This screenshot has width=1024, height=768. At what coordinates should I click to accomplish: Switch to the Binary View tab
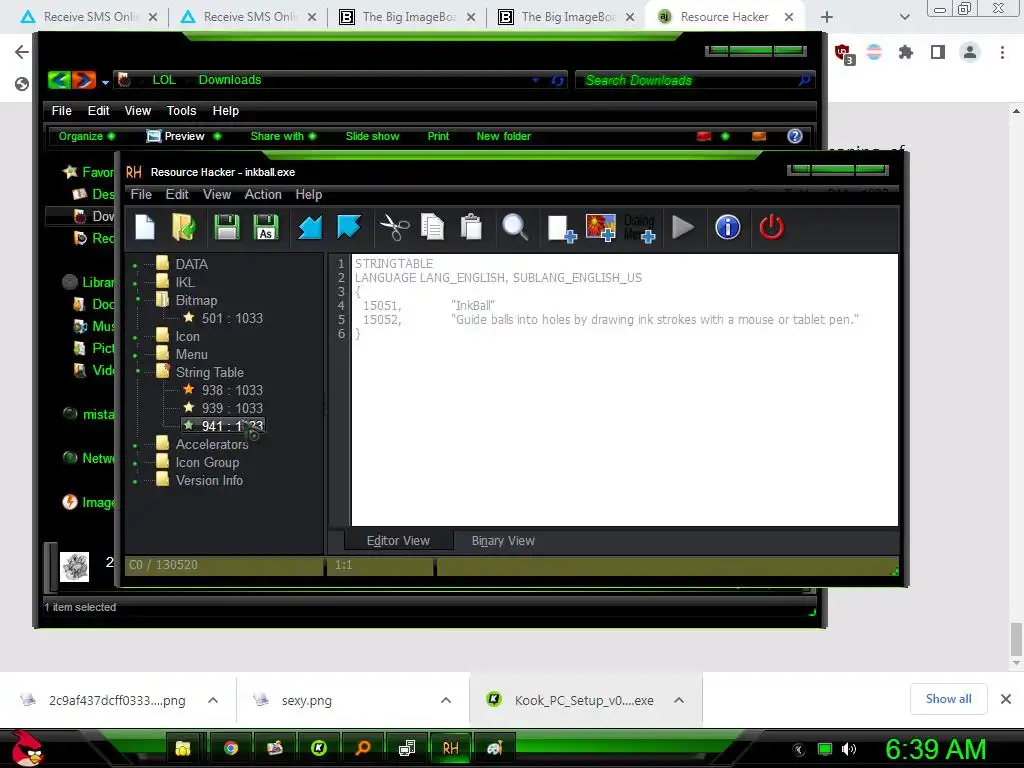(x=503, y=541)
